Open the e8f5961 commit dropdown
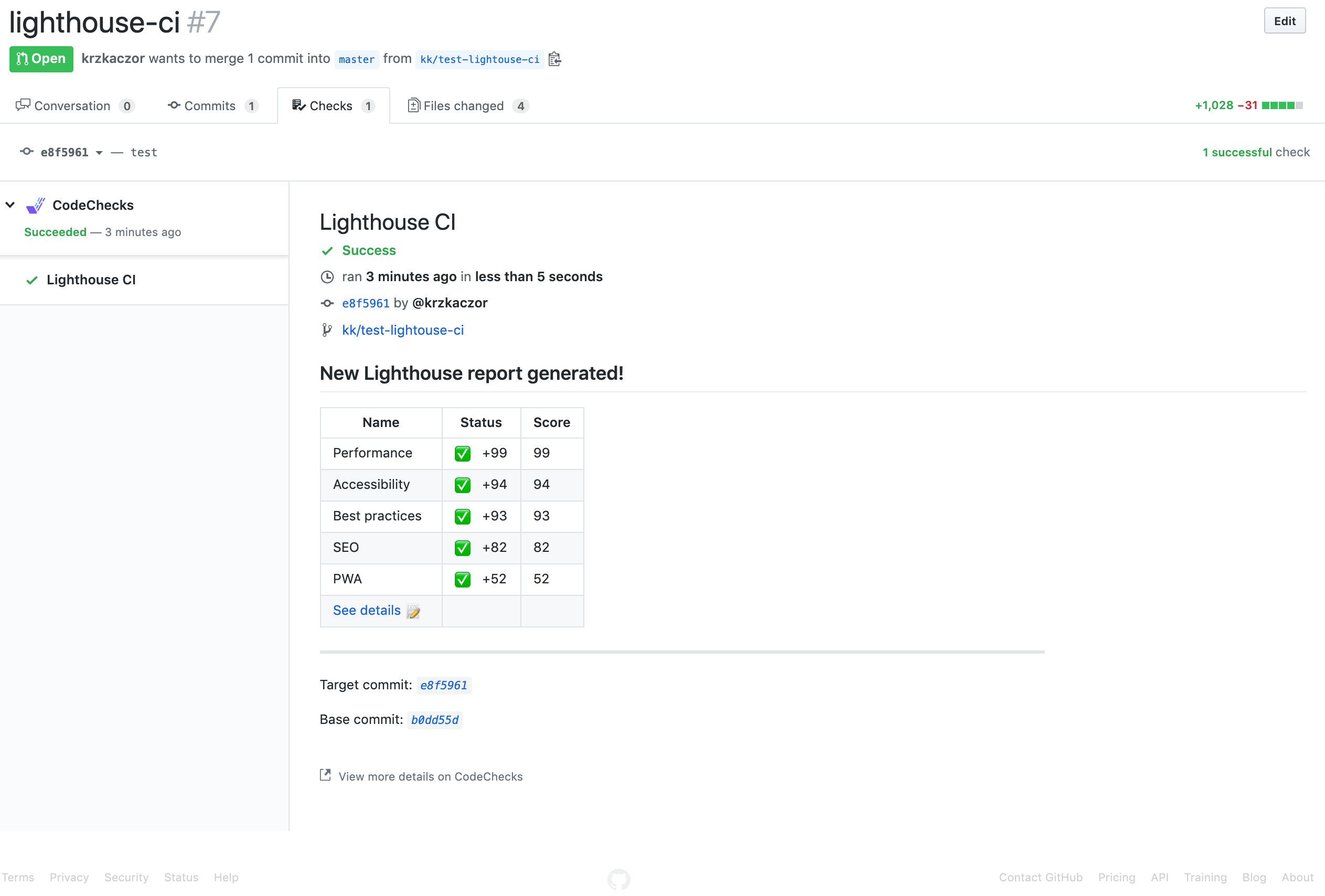Viewport: 1325px width, 896px height. 71,152
